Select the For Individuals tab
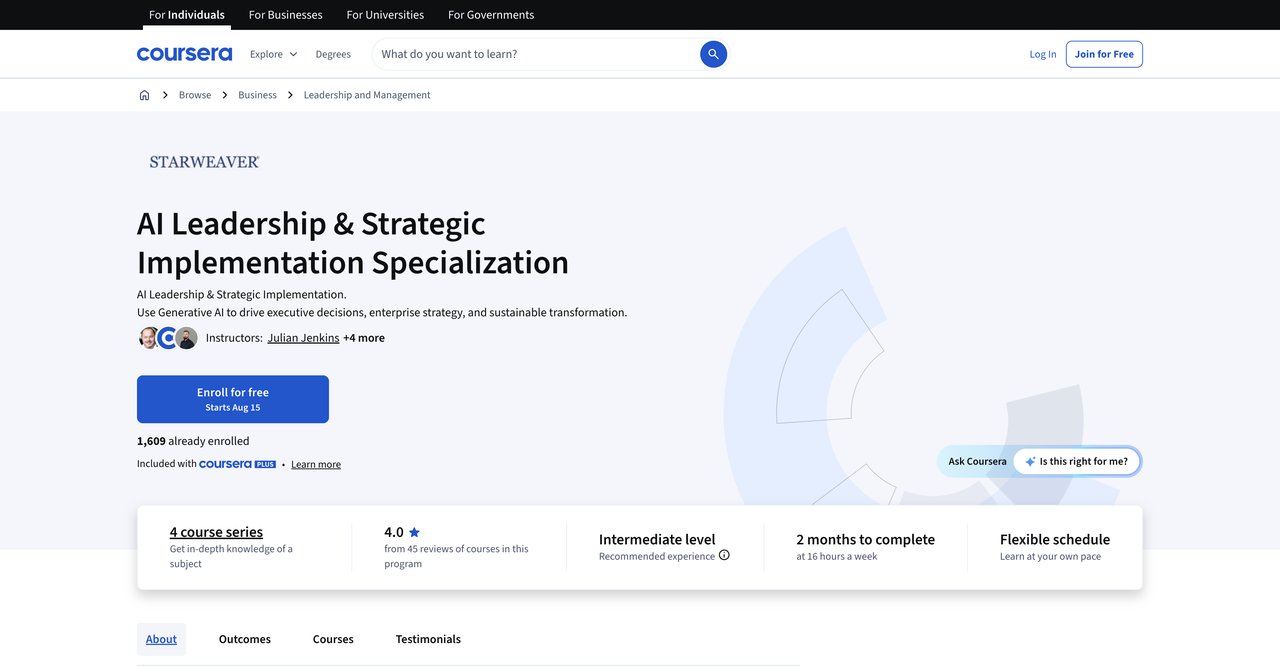Viewport: 1280px width, 670px height. (187, 15)
